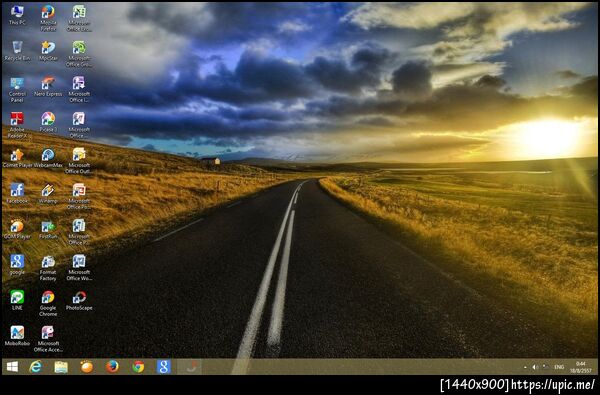Open the volume speaker tray icon
This screenshot has width=600, height=395.
(x=535, y=367)
